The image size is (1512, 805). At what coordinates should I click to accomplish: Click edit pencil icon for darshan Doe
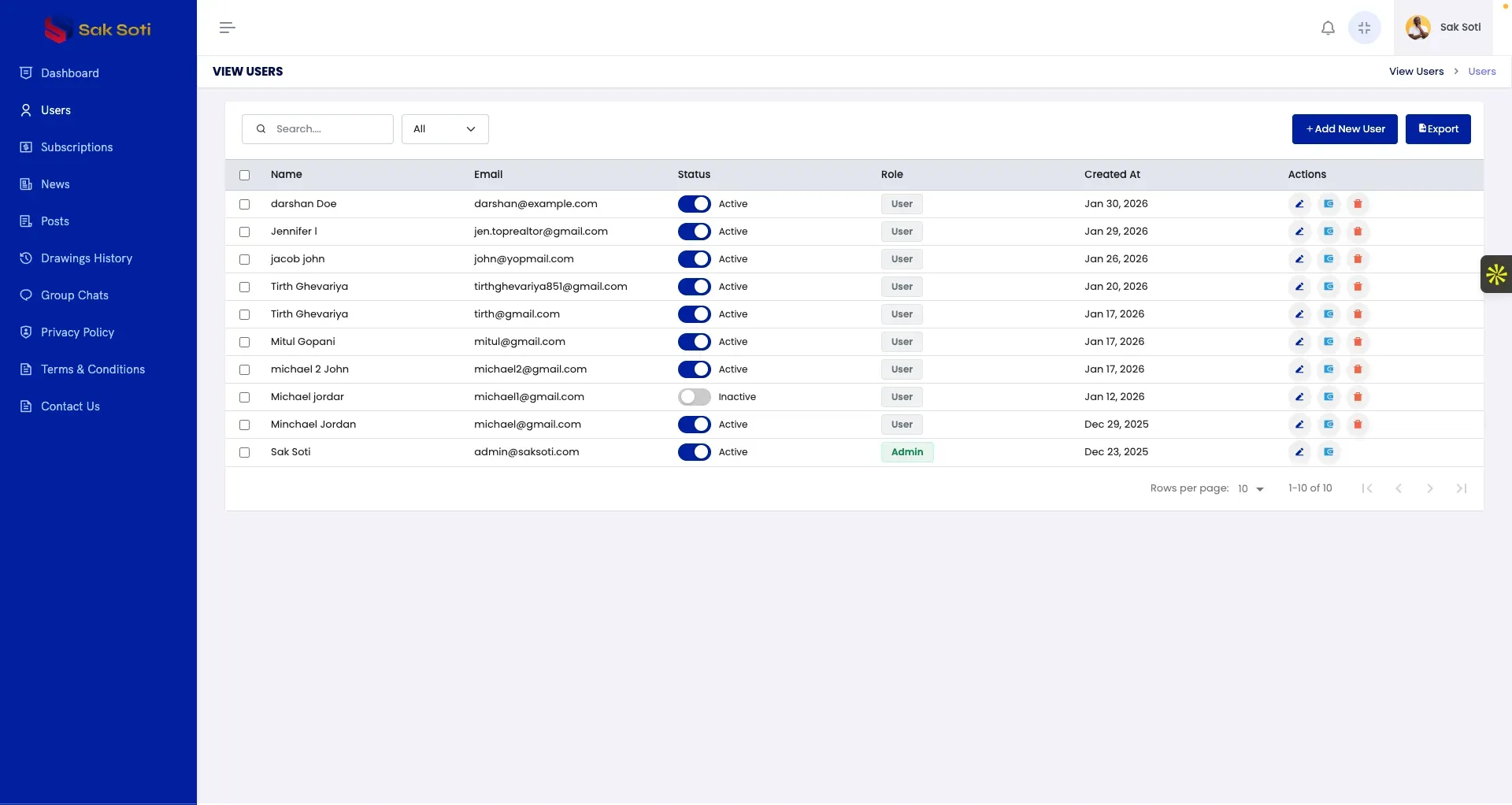tap(1299, 204)
